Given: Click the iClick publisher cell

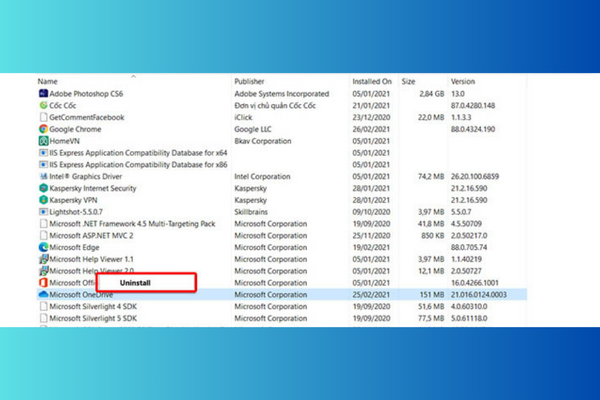Looking at the screenshot, I should coord(243,117).
